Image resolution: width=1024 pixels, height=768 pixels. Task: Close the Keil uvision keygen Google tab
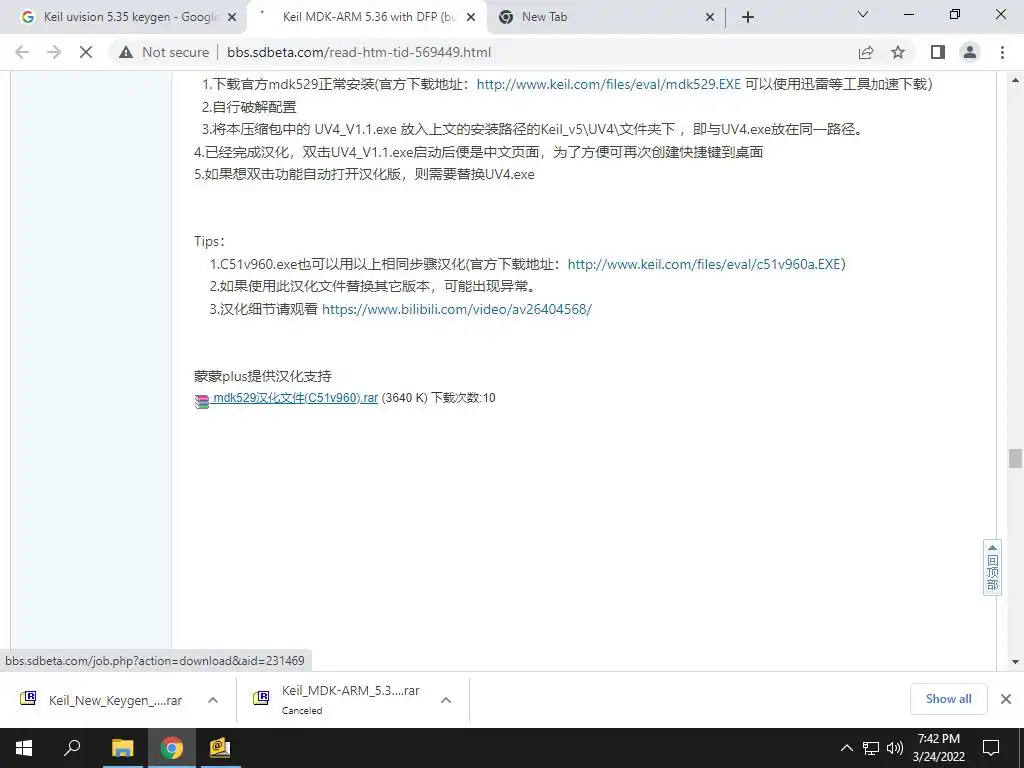pyautogui.click(x=232, y=18)
